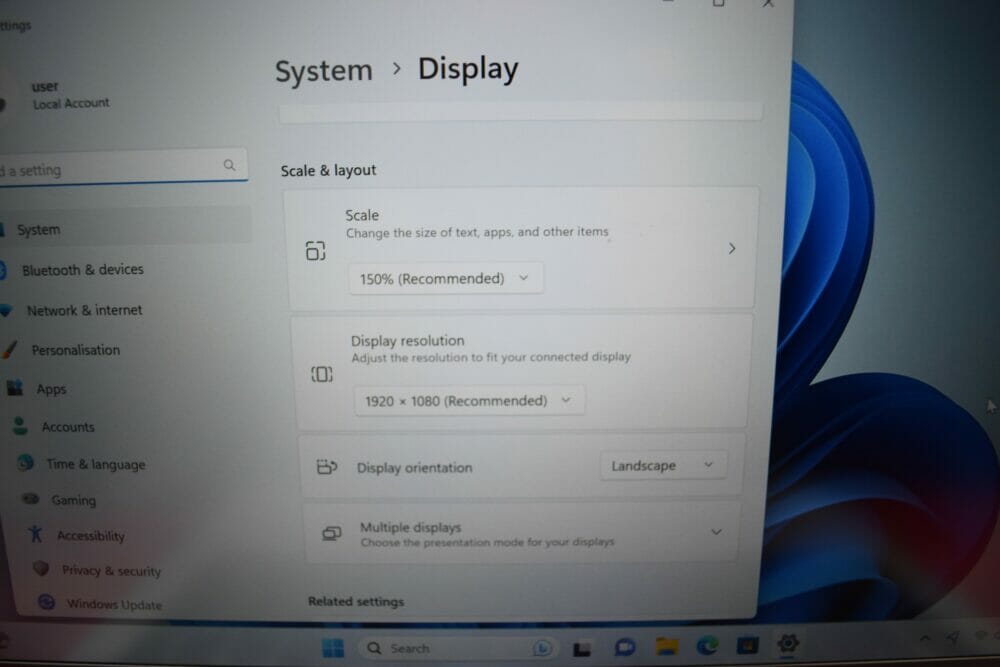Click the Gaming controller icon

click(31, 499)
